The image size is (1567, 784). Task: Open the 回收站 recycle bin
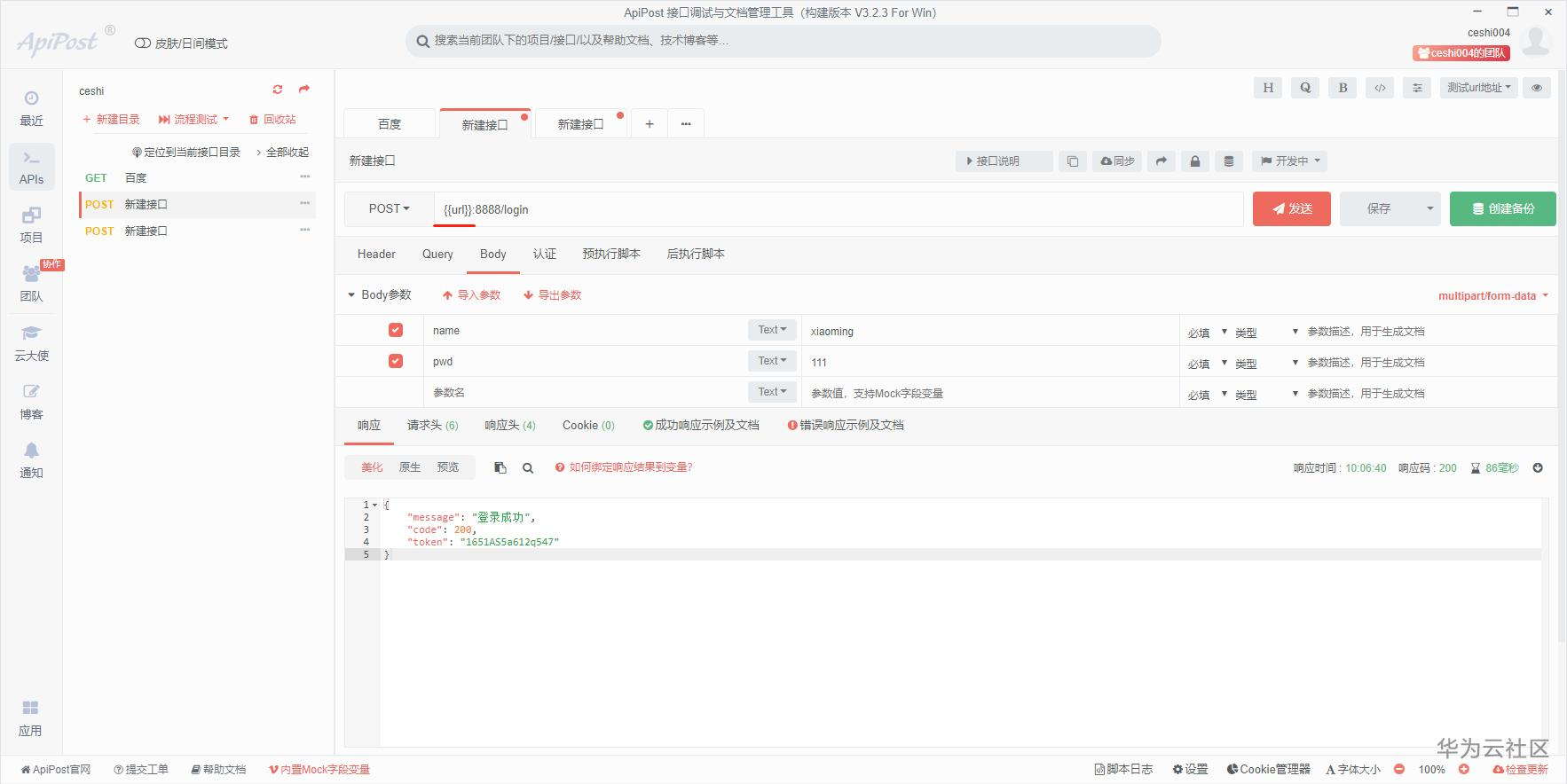(272, 119)
